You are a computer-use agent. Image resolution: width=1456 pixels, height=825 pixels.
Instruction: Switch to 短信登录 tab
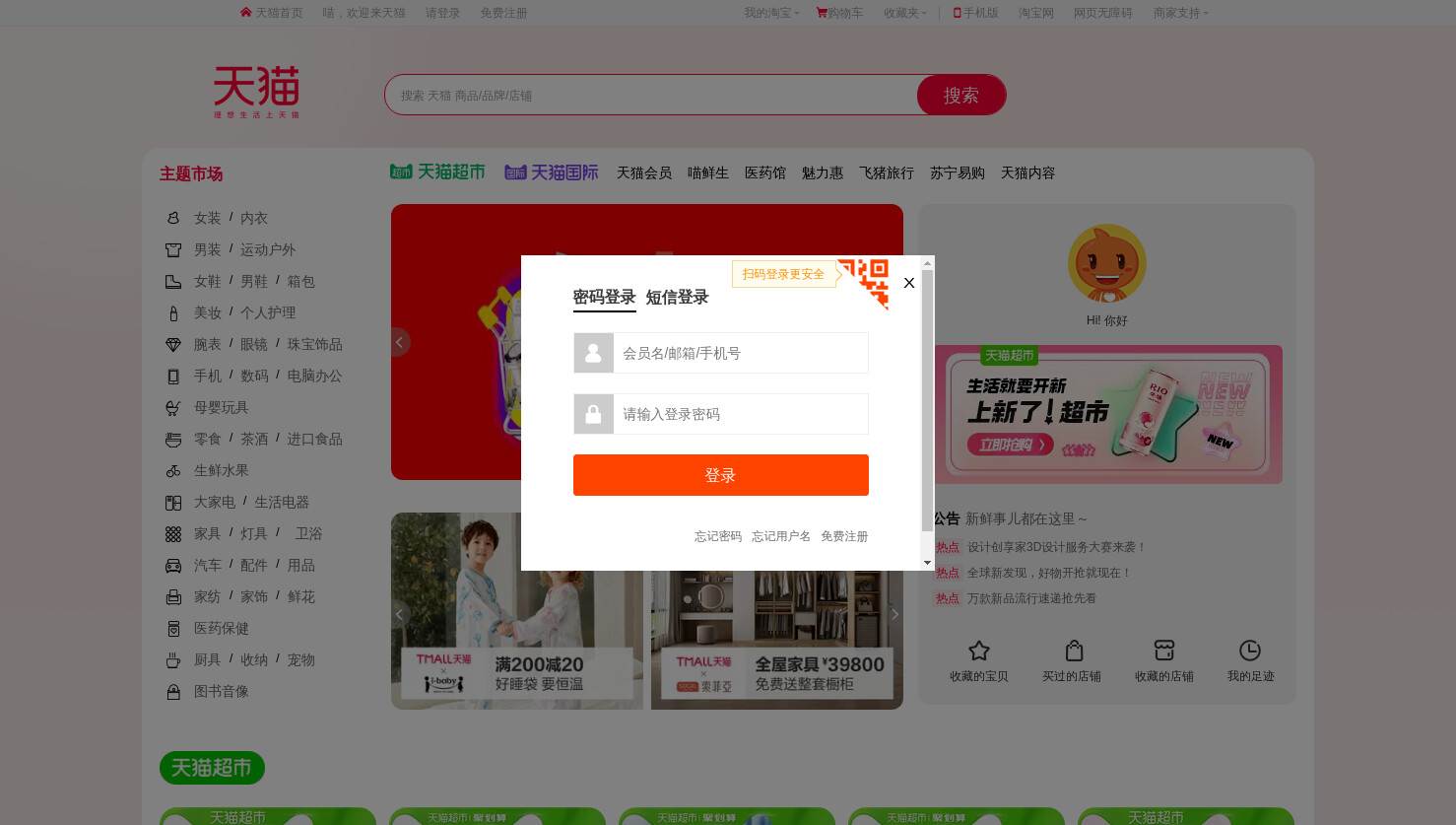pos(678,297)
